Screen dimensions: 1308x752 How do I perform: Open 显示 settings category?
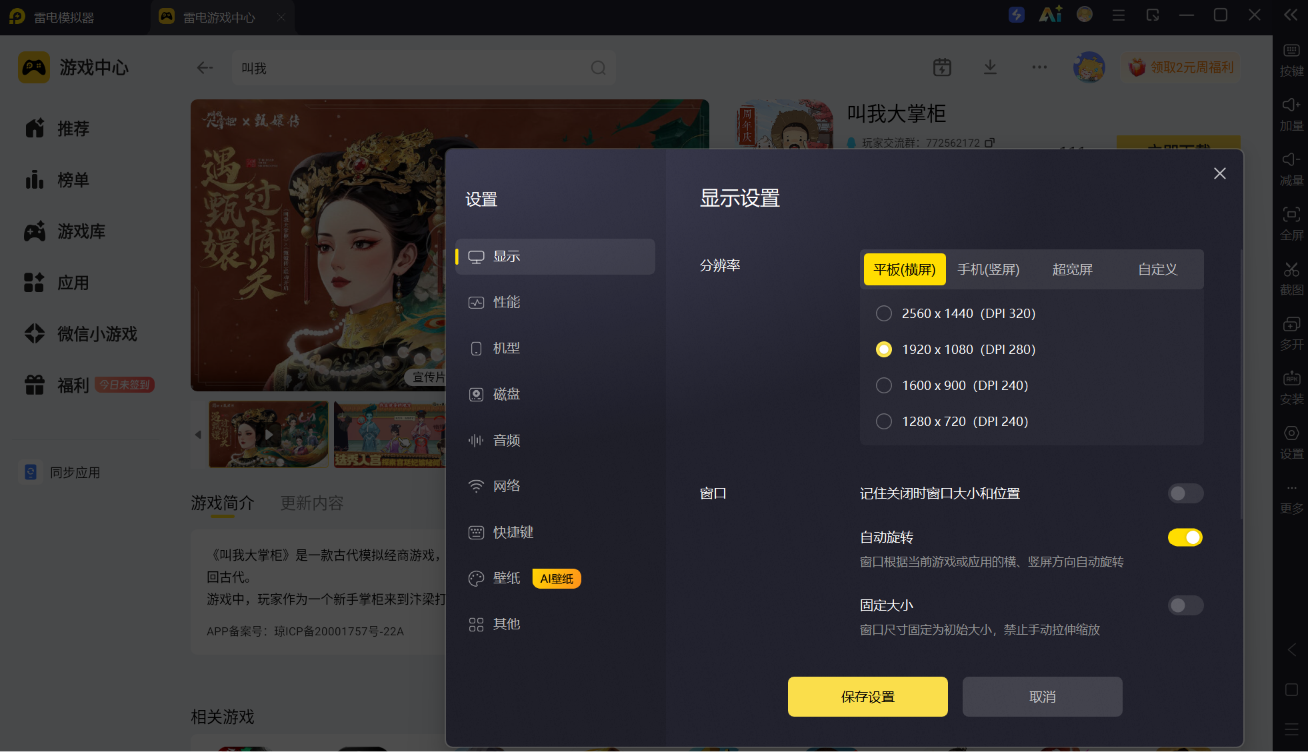click(555, 256)
